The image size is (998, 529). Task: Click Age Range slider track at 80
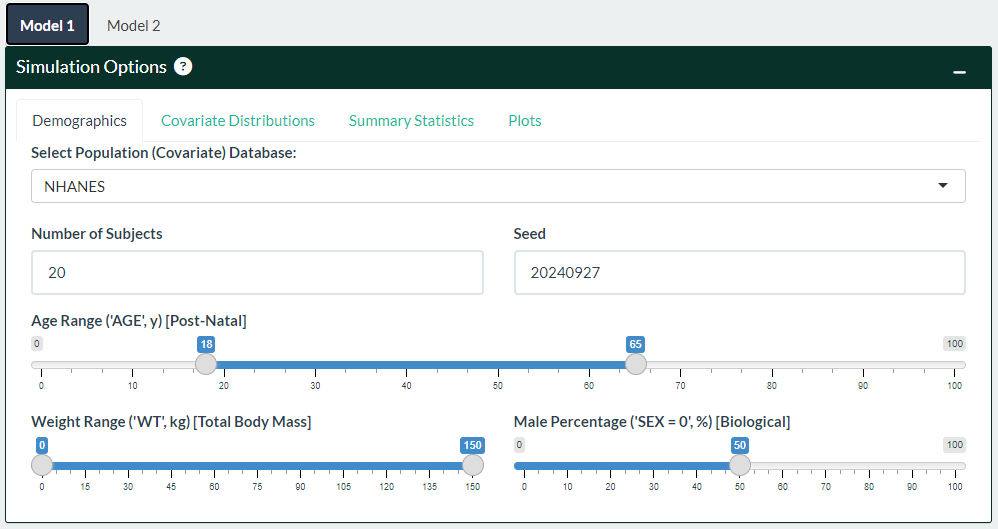(x=772, y=365)
